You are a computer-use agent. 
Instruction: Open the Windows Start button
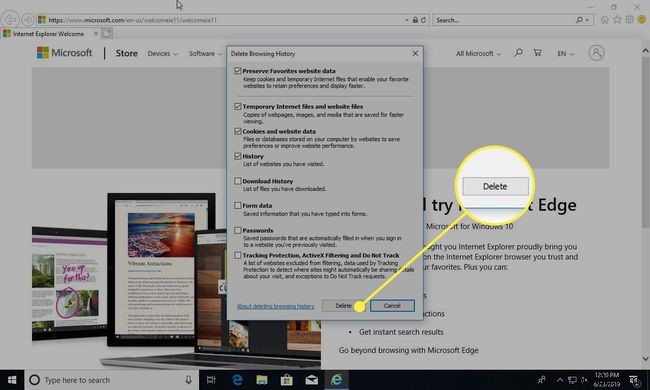12,380
